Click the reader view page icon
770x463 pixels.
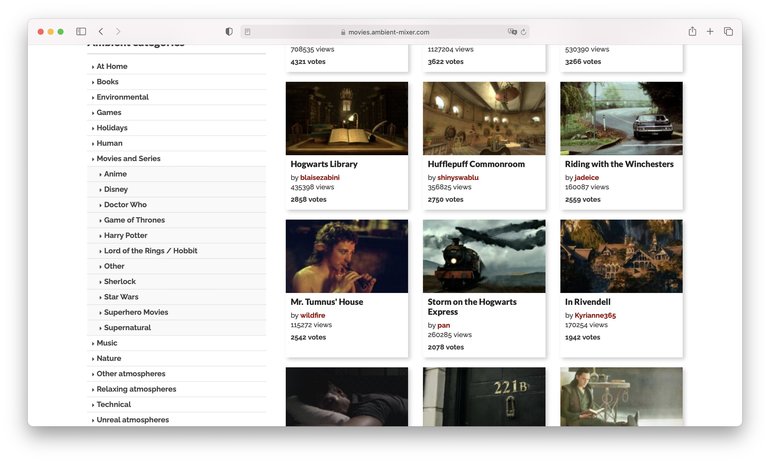tap(248, 32)
